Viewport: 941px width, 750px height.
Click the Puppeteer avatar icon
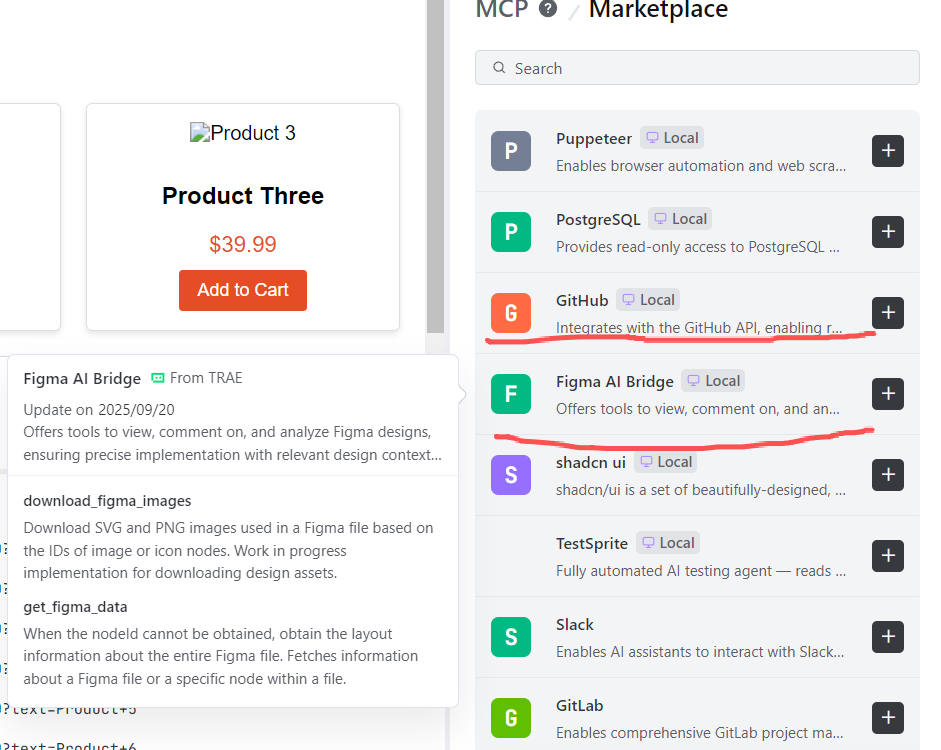pos(511,151)
